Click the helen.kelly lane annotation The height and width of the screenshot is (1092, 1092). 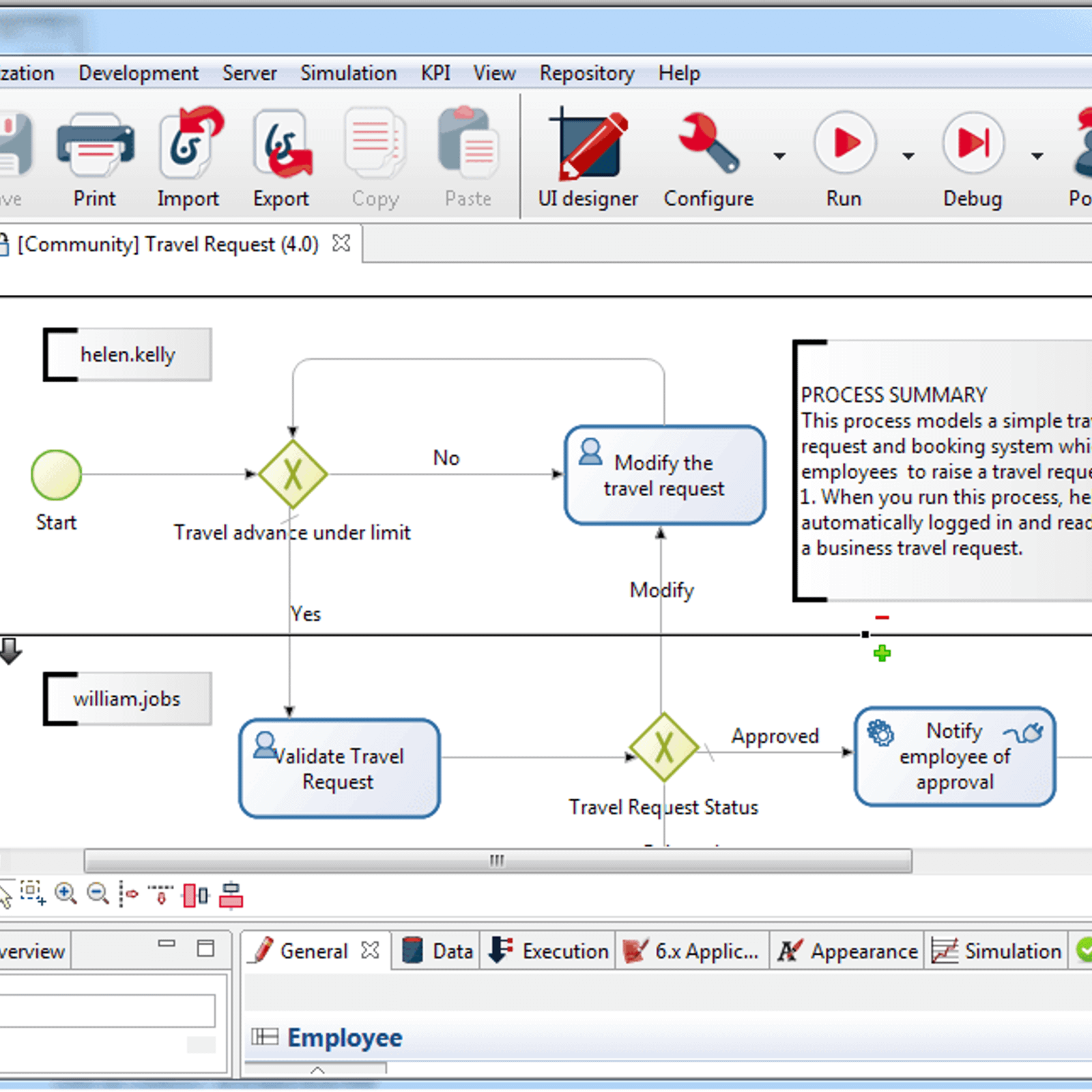click(x=128, y=355)
